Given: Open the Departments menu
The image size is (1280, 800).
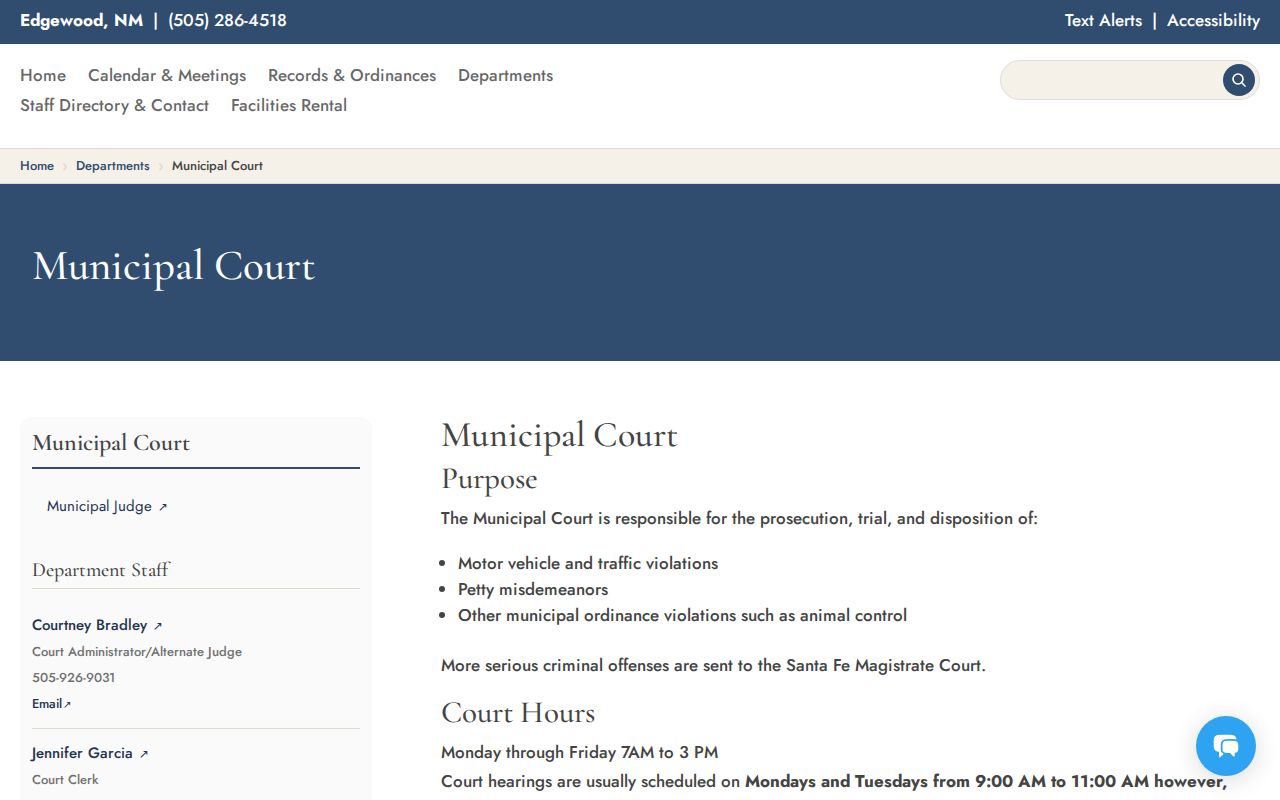Looking at the screenshot, I should pyautogui.click(x=505, y=75).
